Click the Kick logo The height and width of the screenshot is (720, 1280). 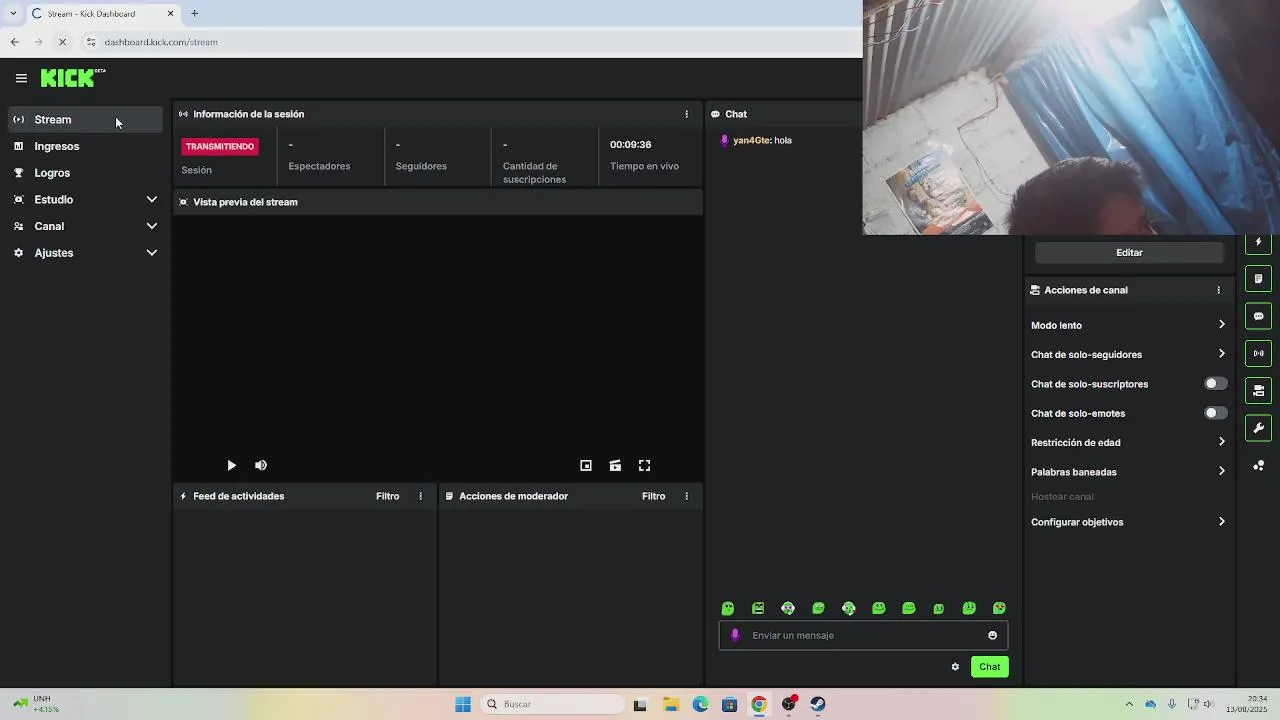click(72, 78)
